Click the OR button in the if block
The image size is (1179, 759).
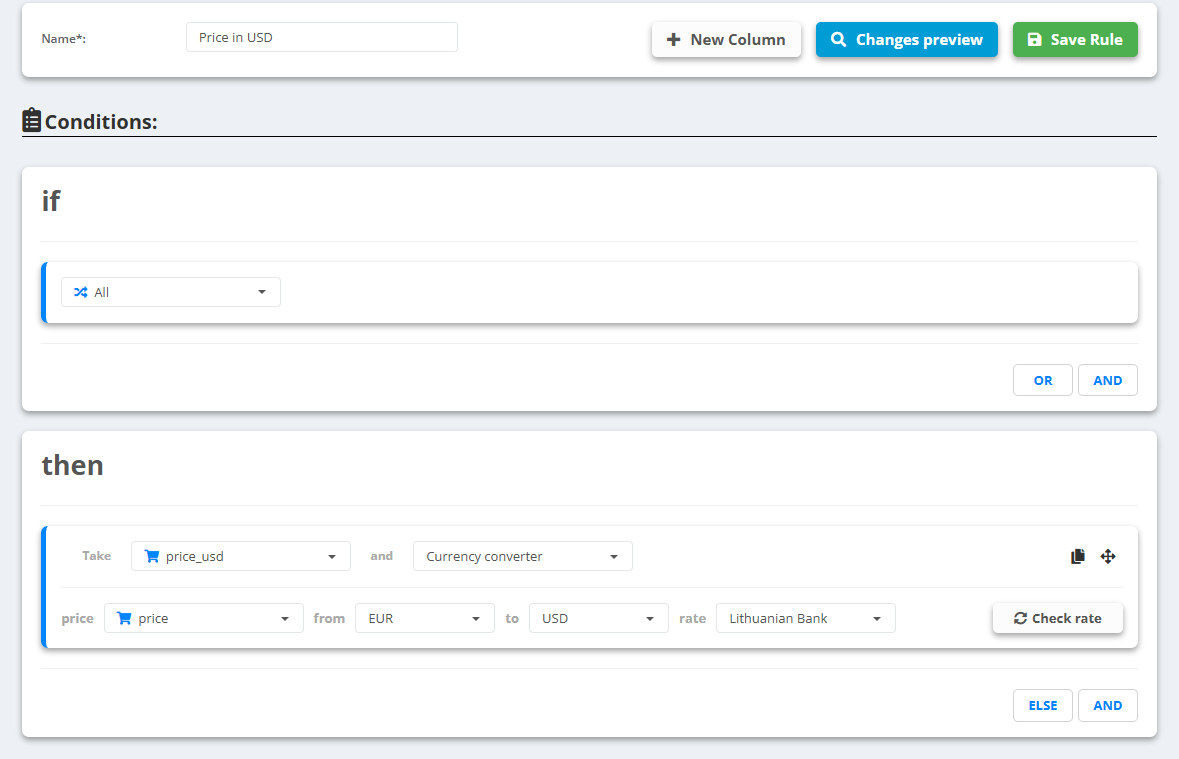pos(1043,380)
